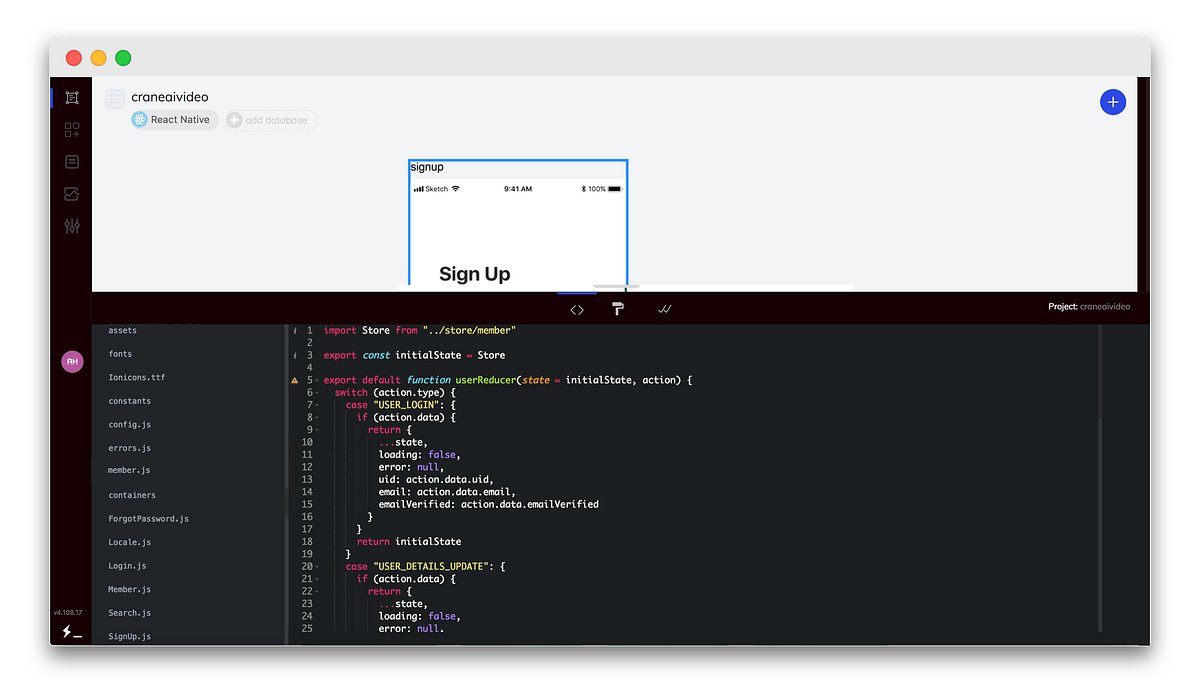Image resolution: width=1200 pixels, height=683 pixels.
Task: Collapse the USER_LOGIN case via its fold arrow
Action: click(x=318, y=404)
